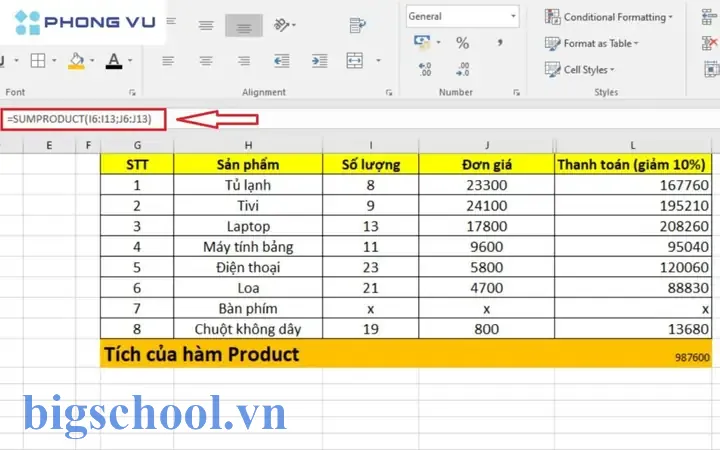
Task: Click the highlighted Bottom Align icon
Action: [x=244, y=25]
